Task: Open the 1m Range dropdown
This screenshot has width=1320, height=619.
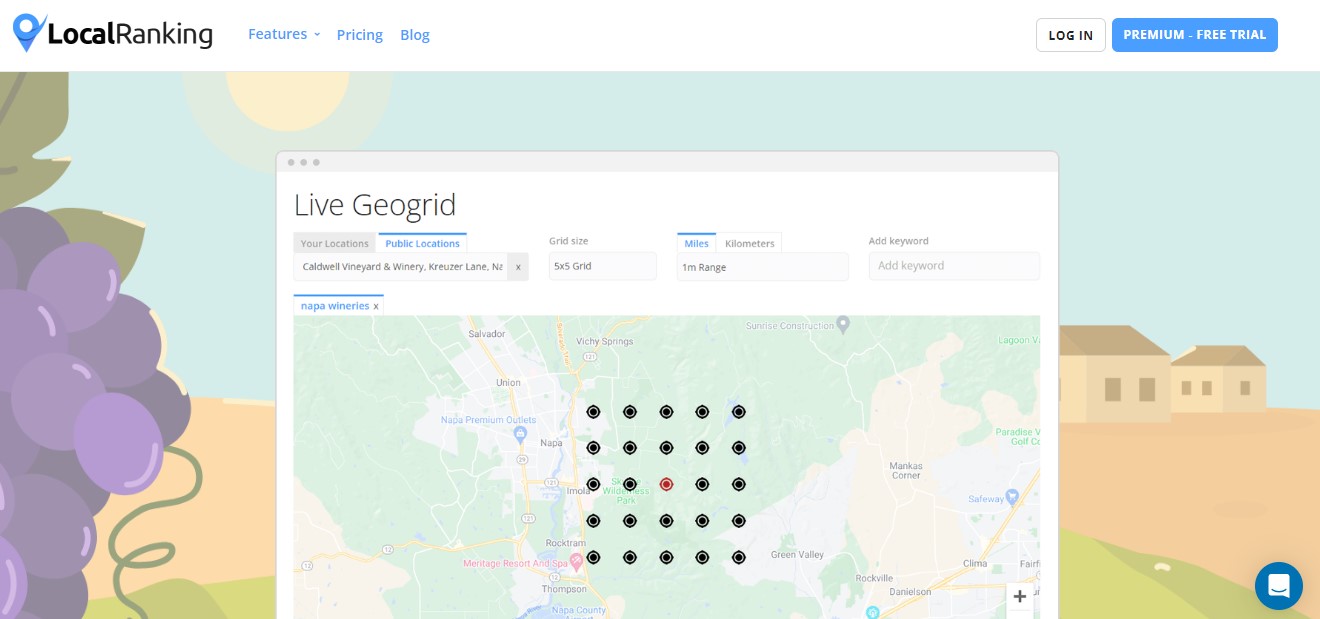Action: click(762, 267)
